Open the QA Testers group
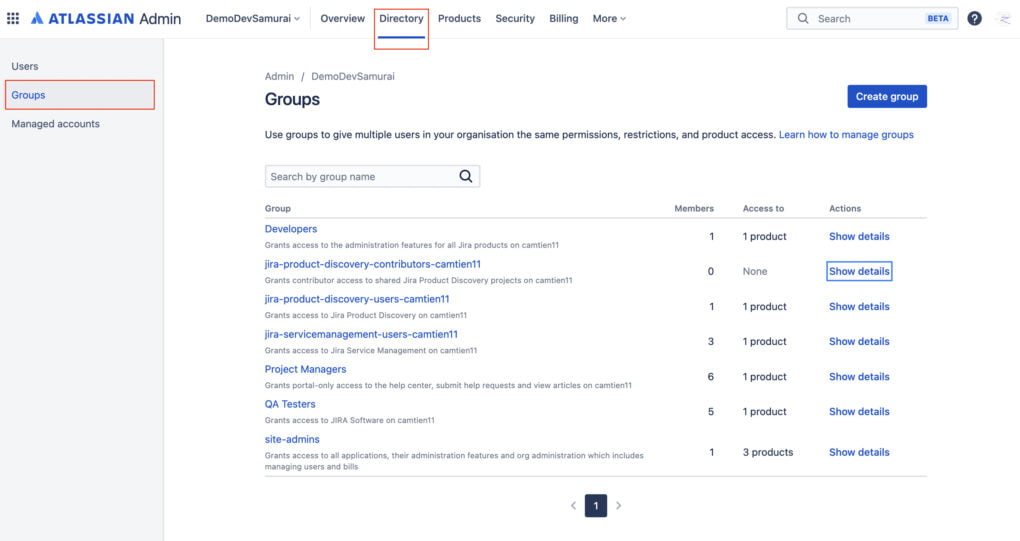Image resolution: width=1020 pixels, height=541 pixels. (x=289, y=404)
